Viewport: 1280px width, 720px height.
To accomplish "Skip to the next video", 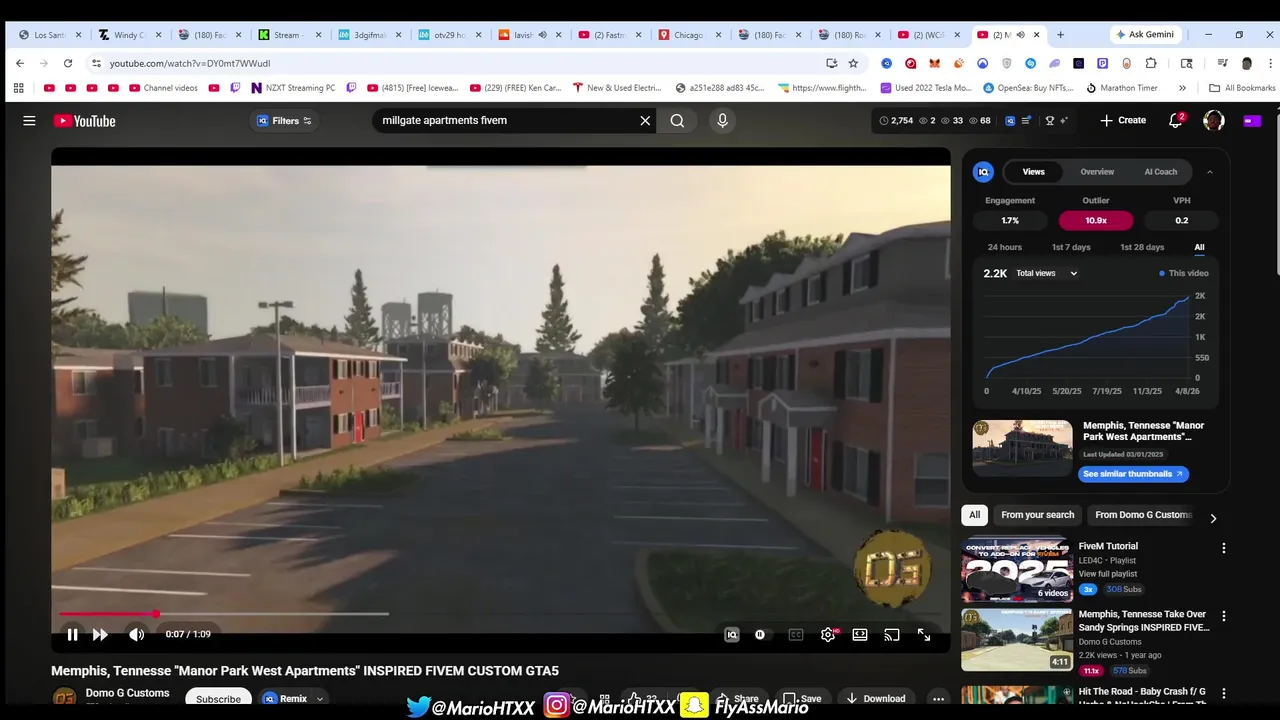I will (x=100, y=634).
